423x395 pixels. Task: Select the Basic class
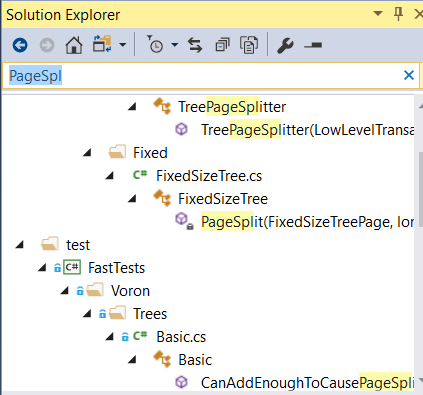pos(195,360)
